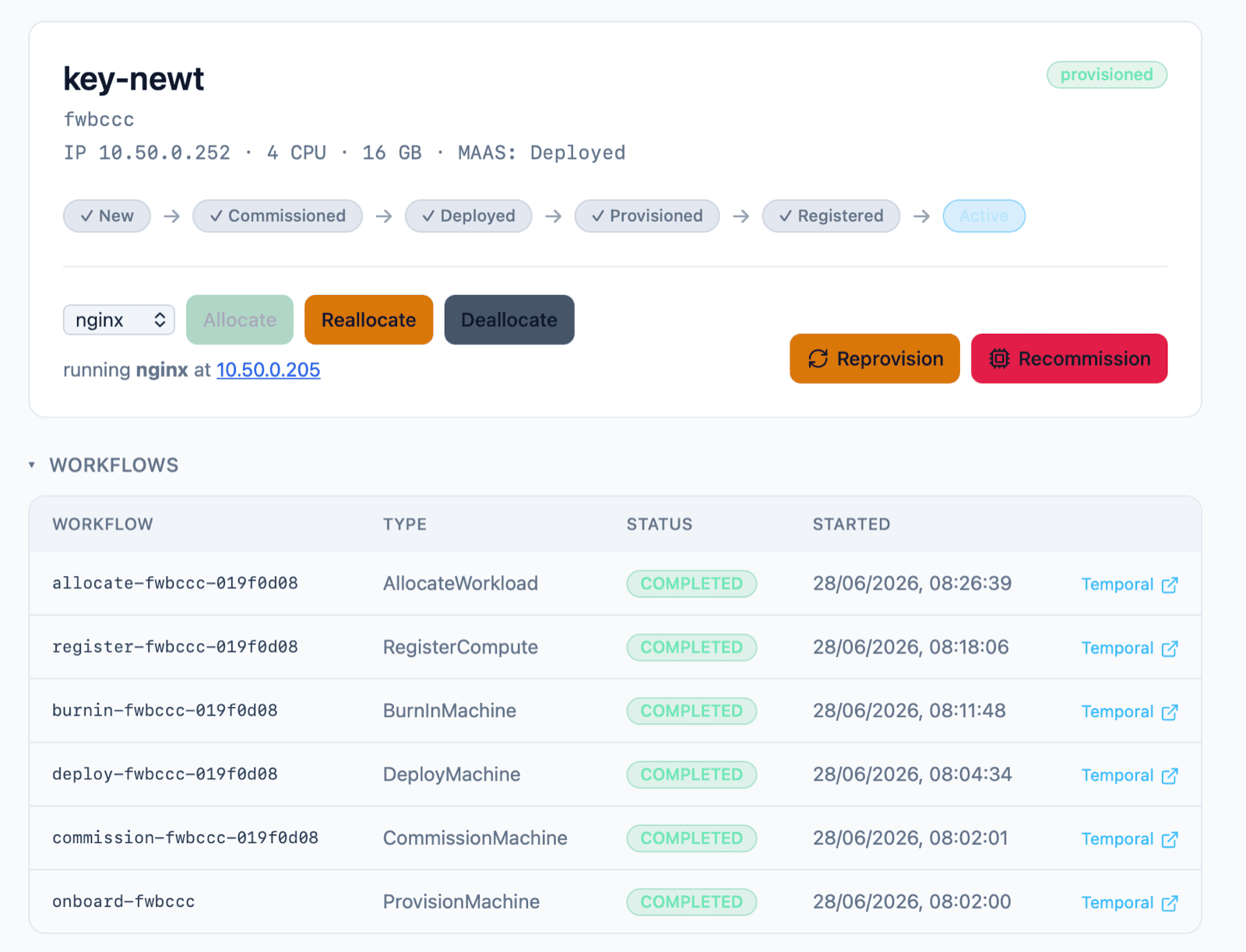Click the BurnInMachine type cell
The image size is (1246, 952).
pos(449,711)
